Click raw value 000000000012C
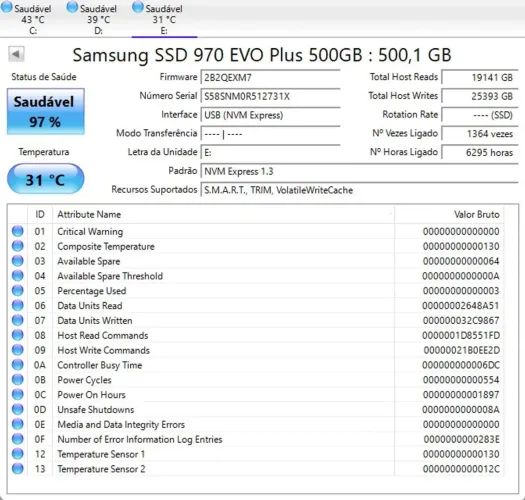This screenshot has width=525, height=500. click(461, 469)
